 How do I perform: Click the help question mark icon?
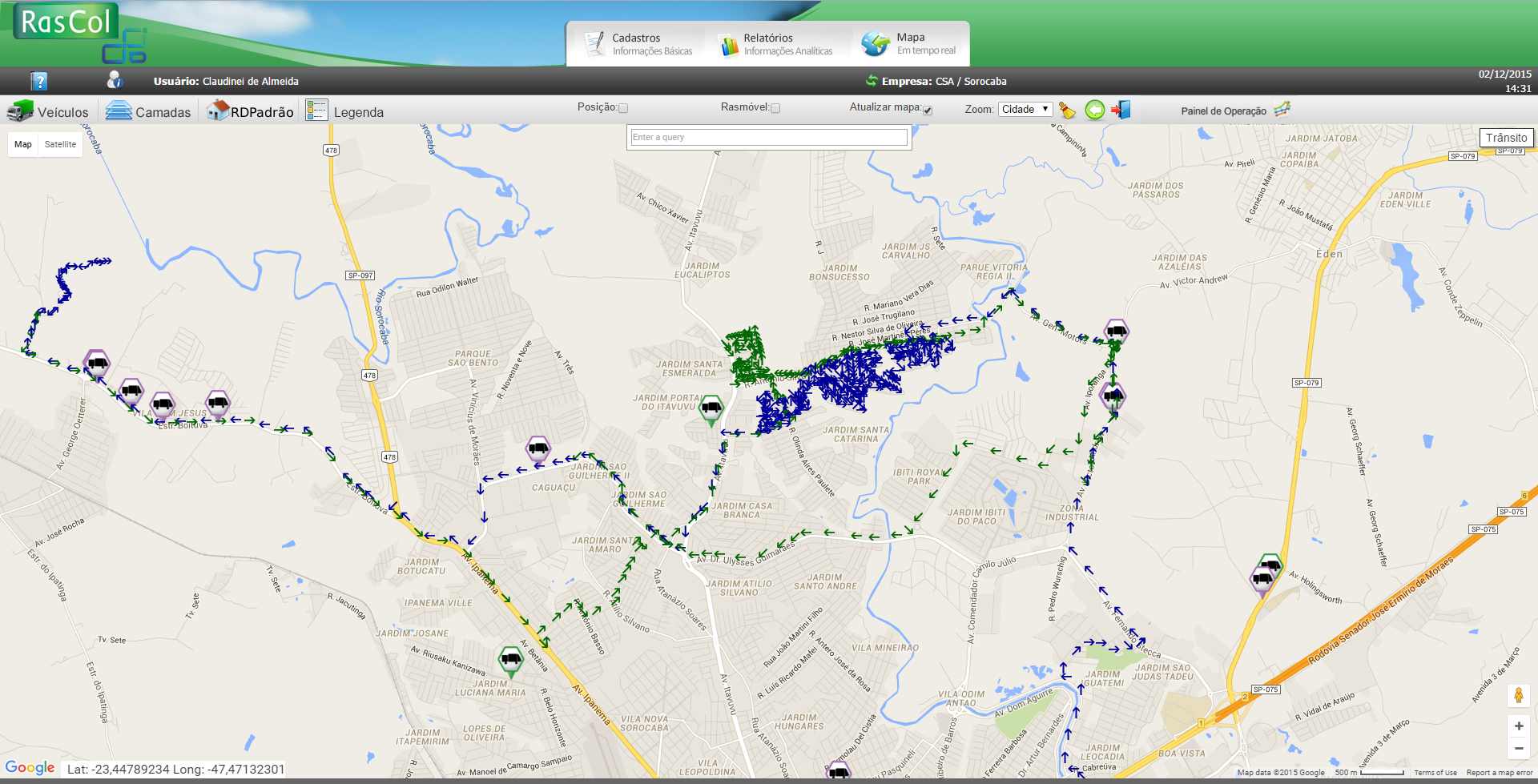(39, 81)
